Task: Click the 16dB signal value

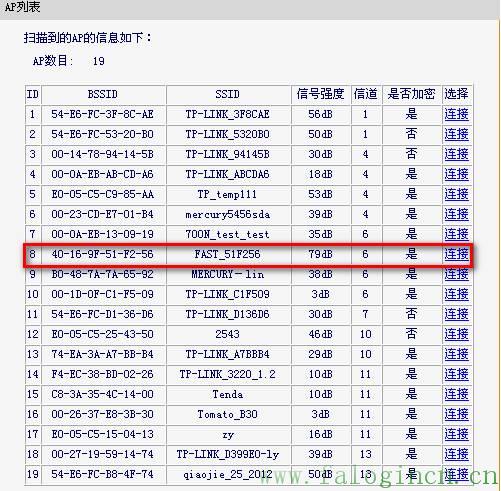Action: click(320, 434)
